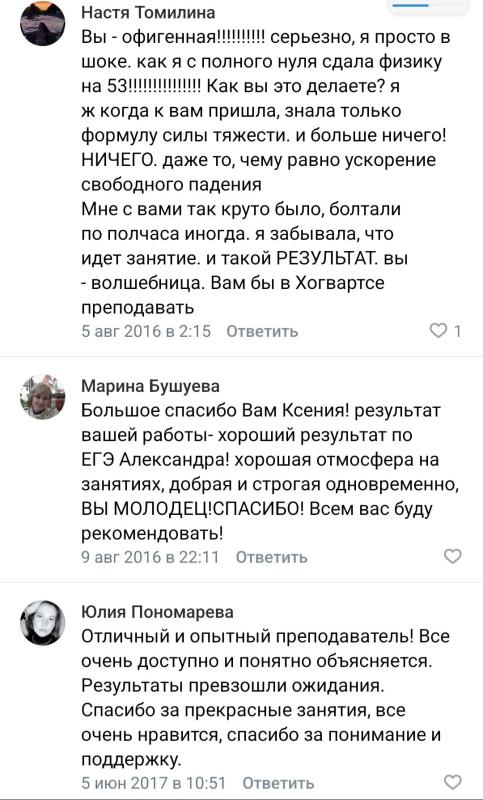
Task: Click Ответить under Юлия Пономарева's comment
Action: (278, 782)
